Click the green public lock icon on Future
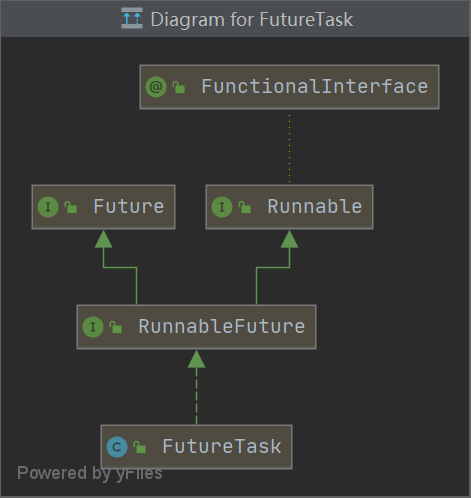Screen dimensions: 471x498 point(70,207)
